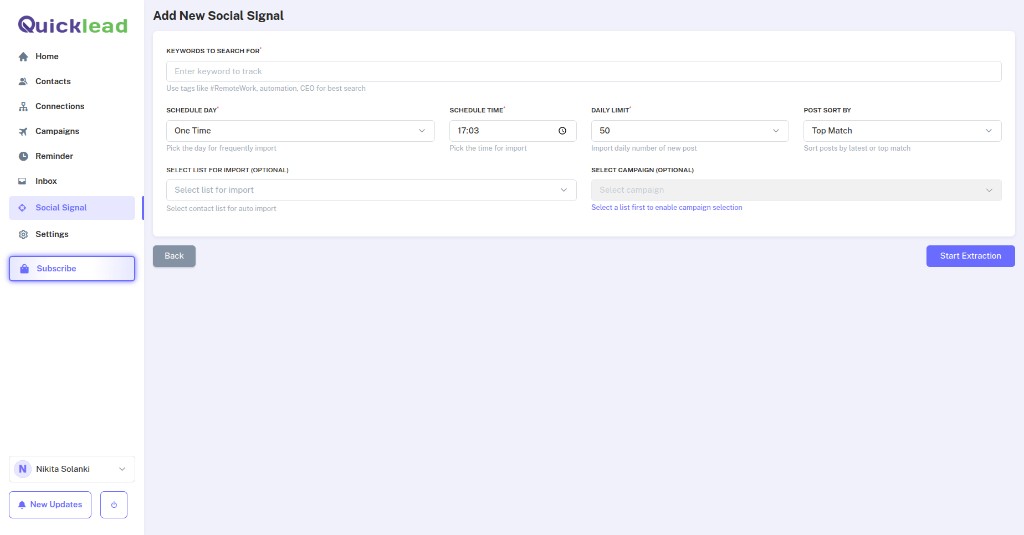
Task: Click hint 'Use tags like #RemoteWork' text
Action: tap(266, 88)
